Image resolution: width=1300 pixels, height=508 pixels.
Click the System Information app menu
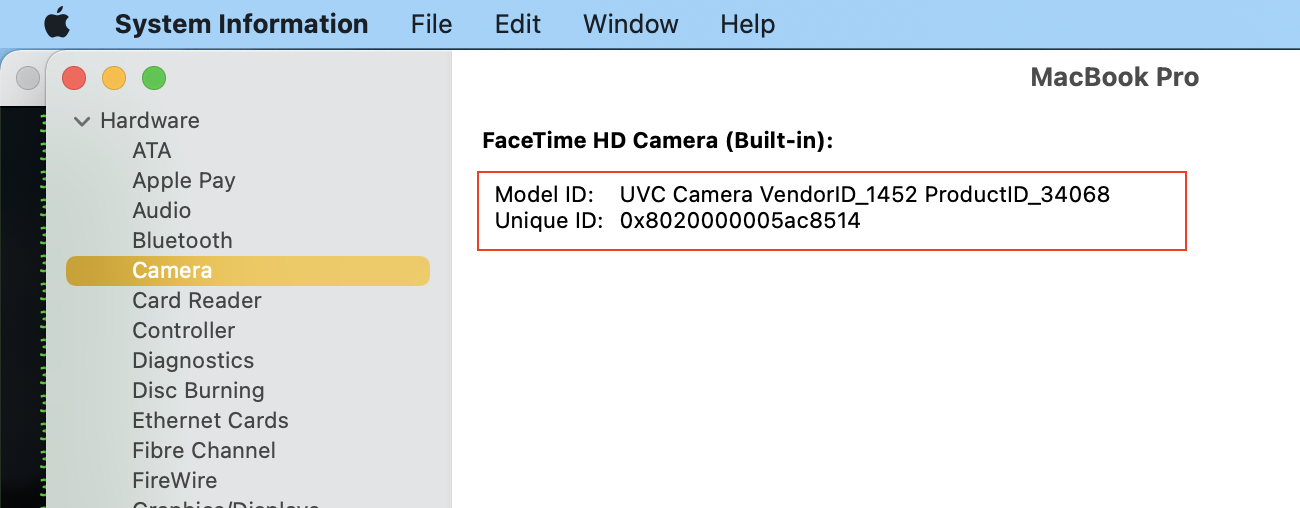(x=241, y=24)
